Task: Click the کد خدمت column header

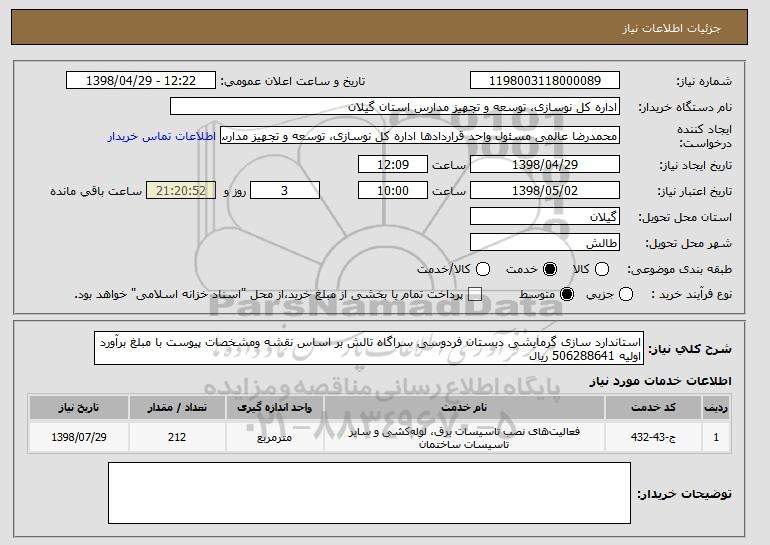Action: click(x=653, y=408)
